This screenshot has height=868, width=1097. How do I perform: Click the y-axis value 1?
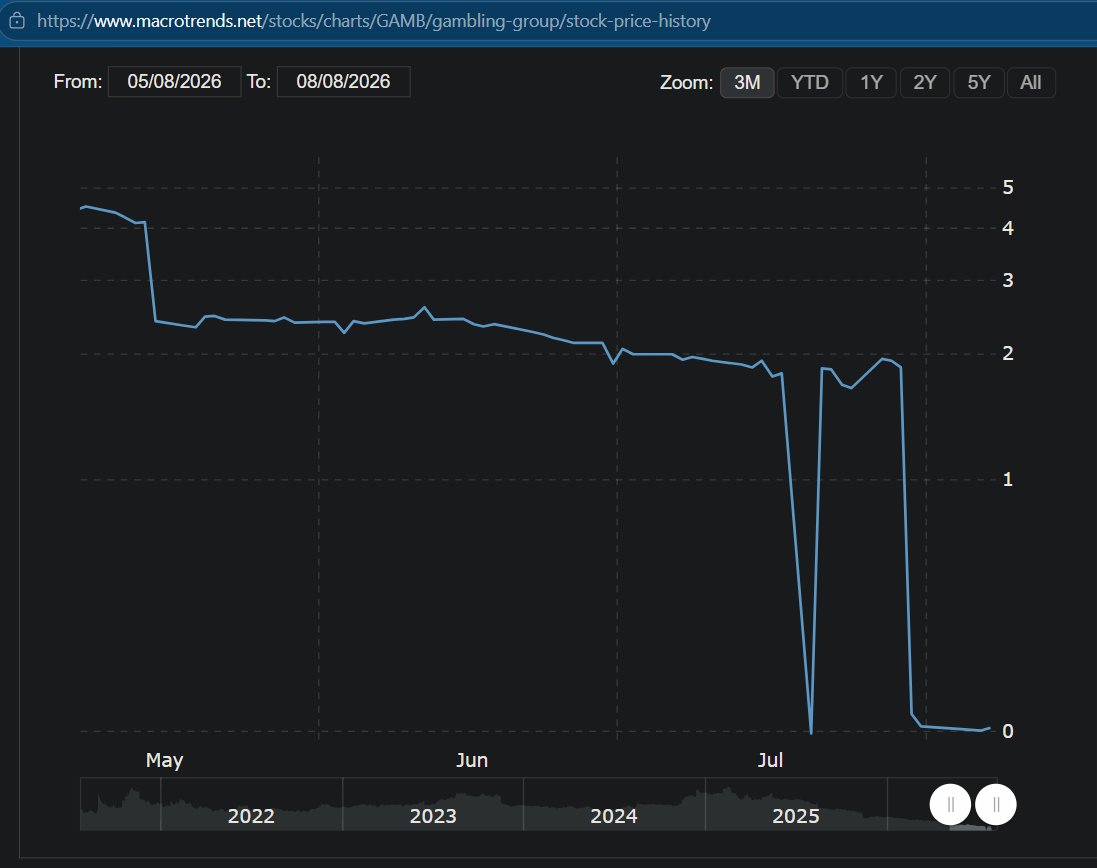1007,479
